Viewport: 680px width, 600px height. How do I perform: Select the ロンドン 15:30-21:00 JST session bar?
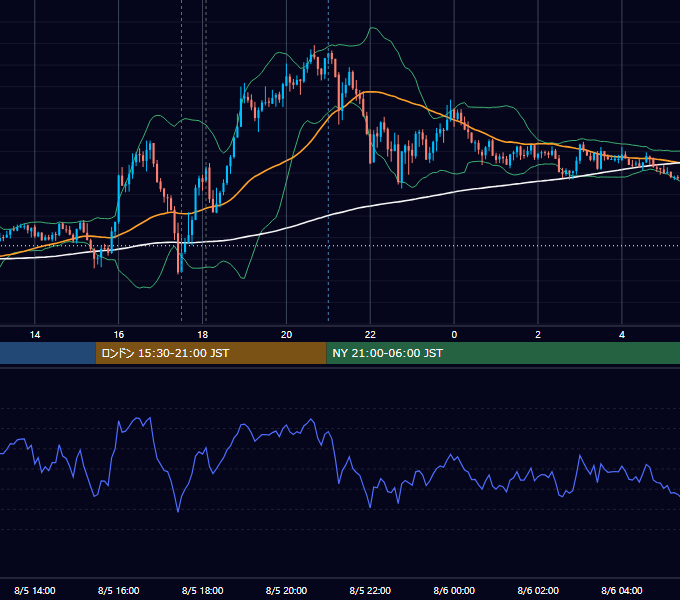pyautogui.click(x=211, y=353)
